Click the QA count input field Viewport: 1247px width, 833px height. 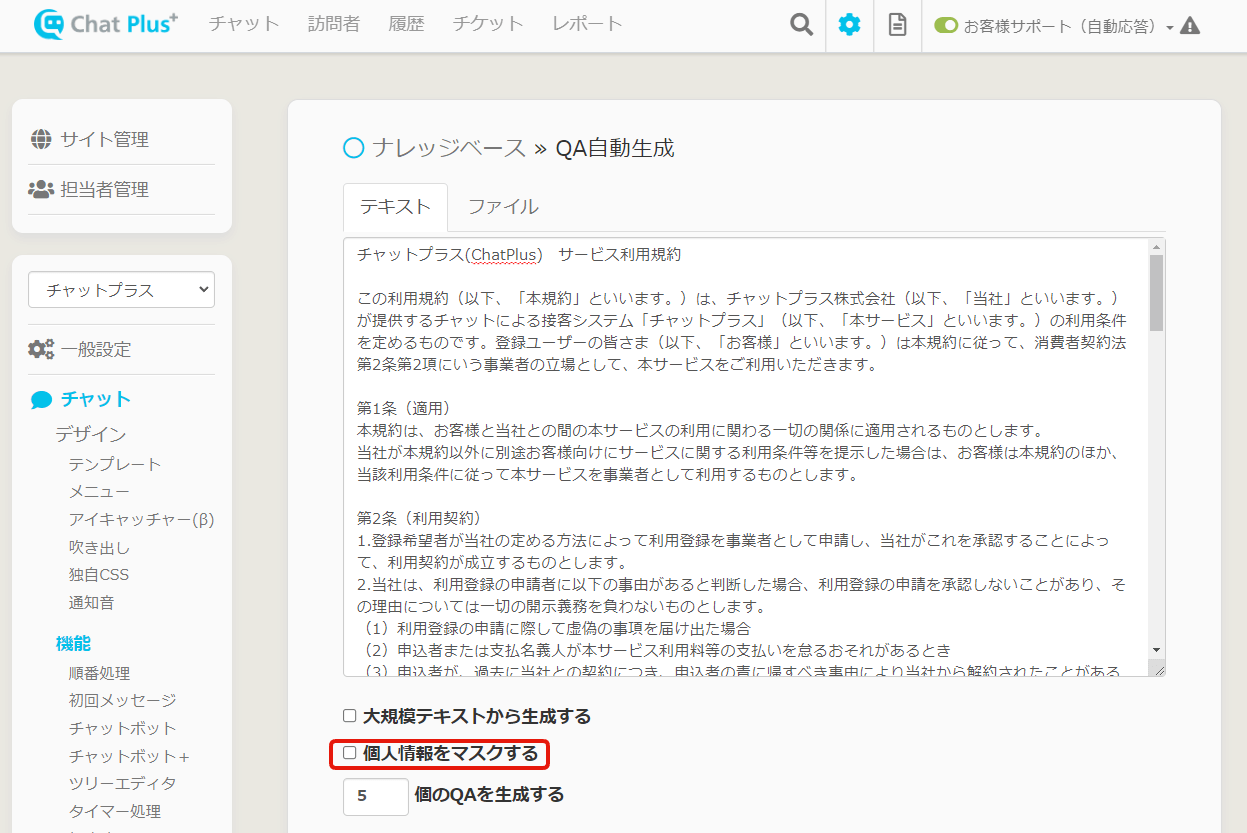pos(375,796)
